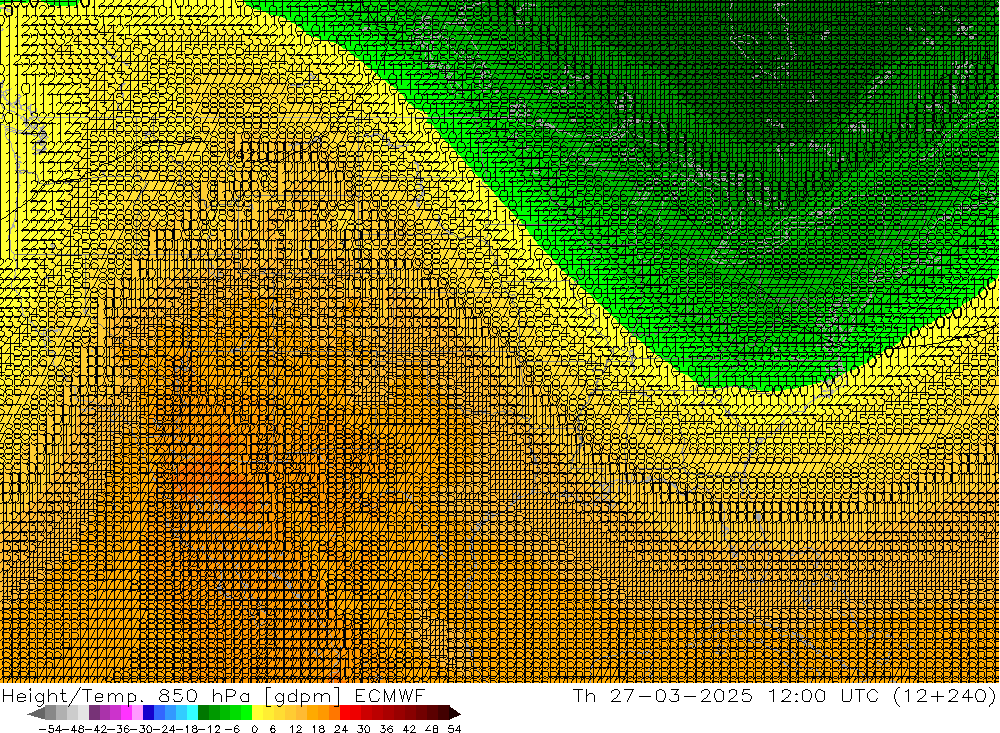Click the 'Th 27-03-2025 12:00 UTC (12+240)' timestamp
The width and height of the screenshot is (1000, 733).
point(784,695)
